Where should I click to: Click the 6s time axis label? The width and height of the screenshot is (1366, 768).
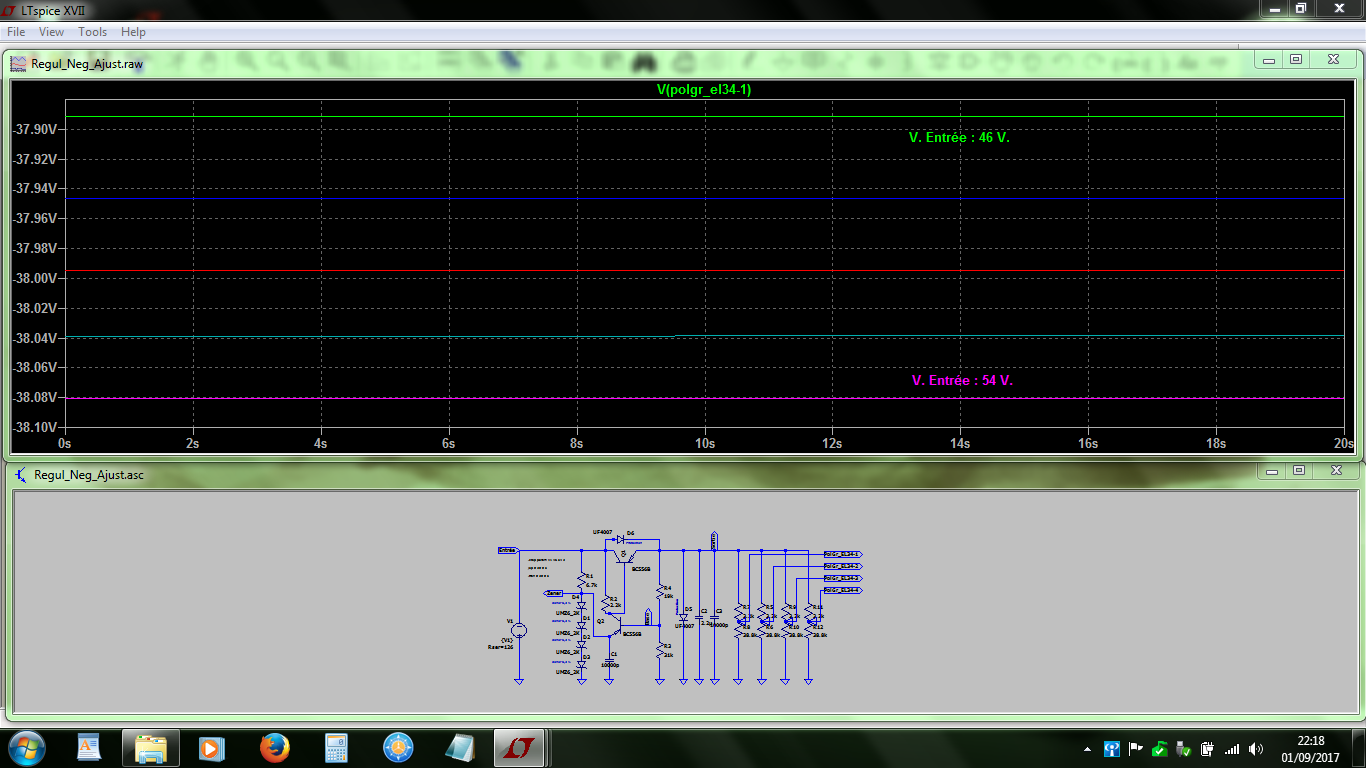tap(448, 443)
